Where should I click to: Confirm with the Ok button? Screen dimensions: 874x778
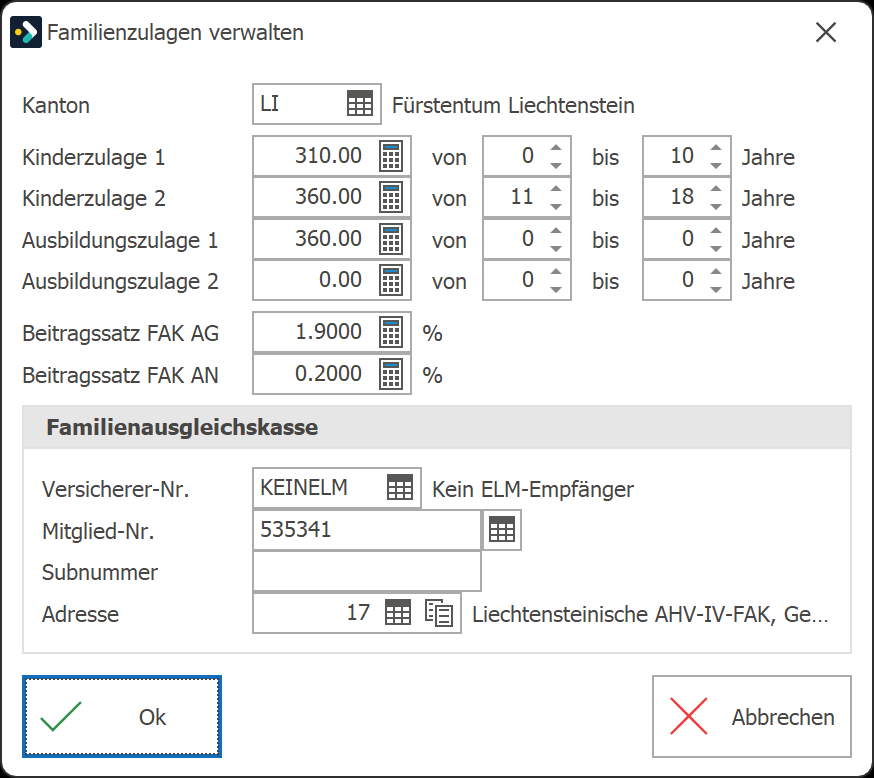122,716
